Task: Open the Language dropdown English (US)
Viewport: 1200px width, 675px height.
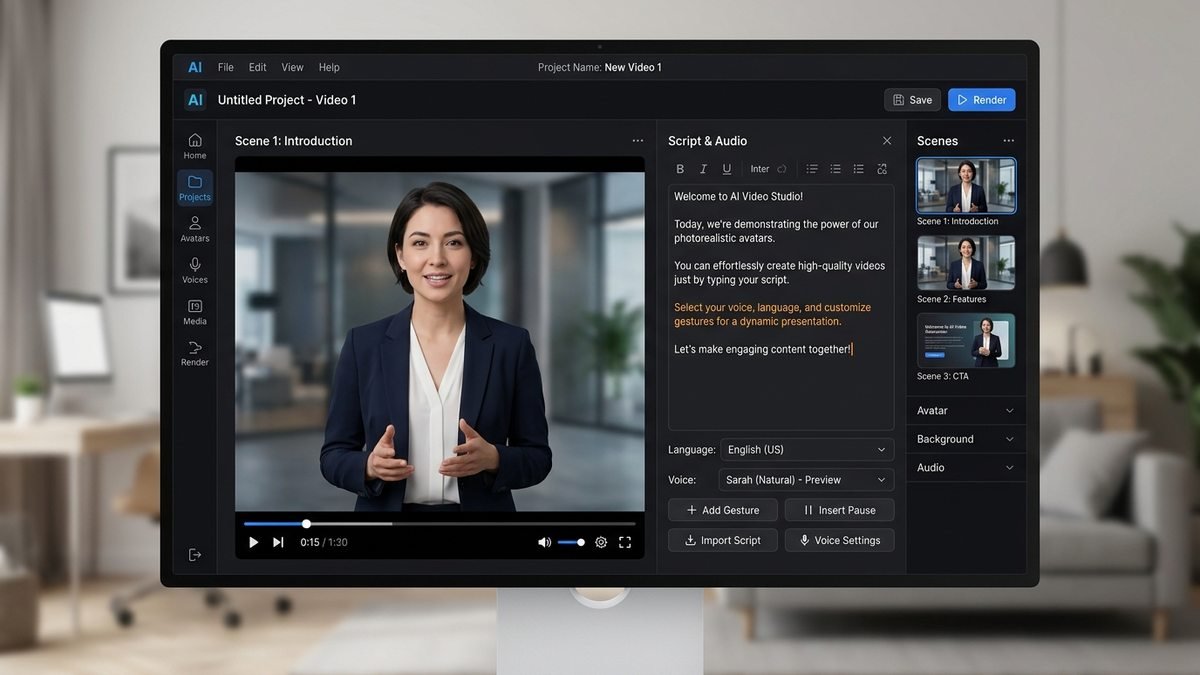Action: point(807,450)
